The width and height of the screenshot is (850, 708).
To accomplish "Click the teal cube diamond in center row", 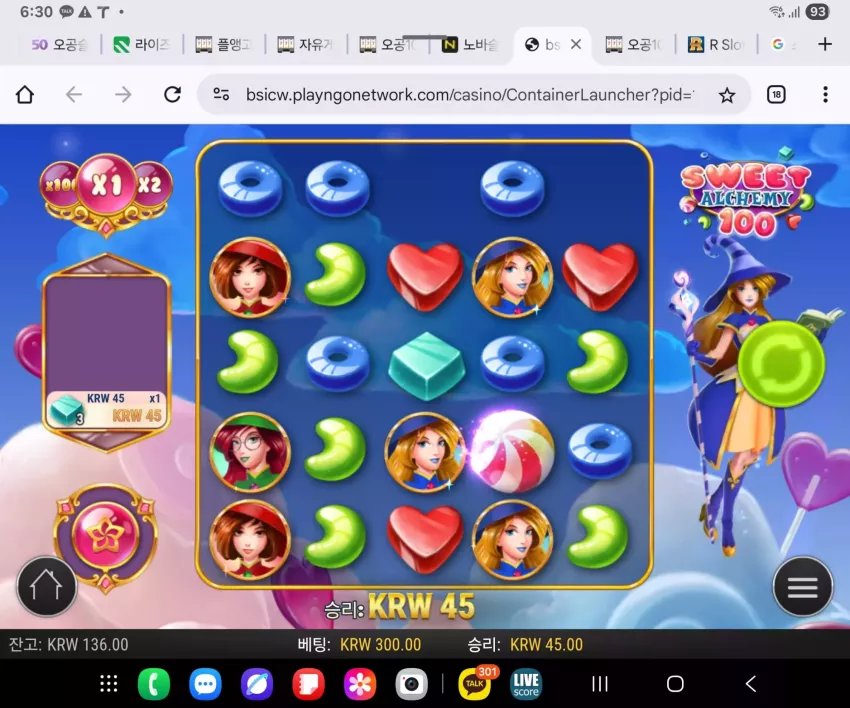I will [426, 365].
